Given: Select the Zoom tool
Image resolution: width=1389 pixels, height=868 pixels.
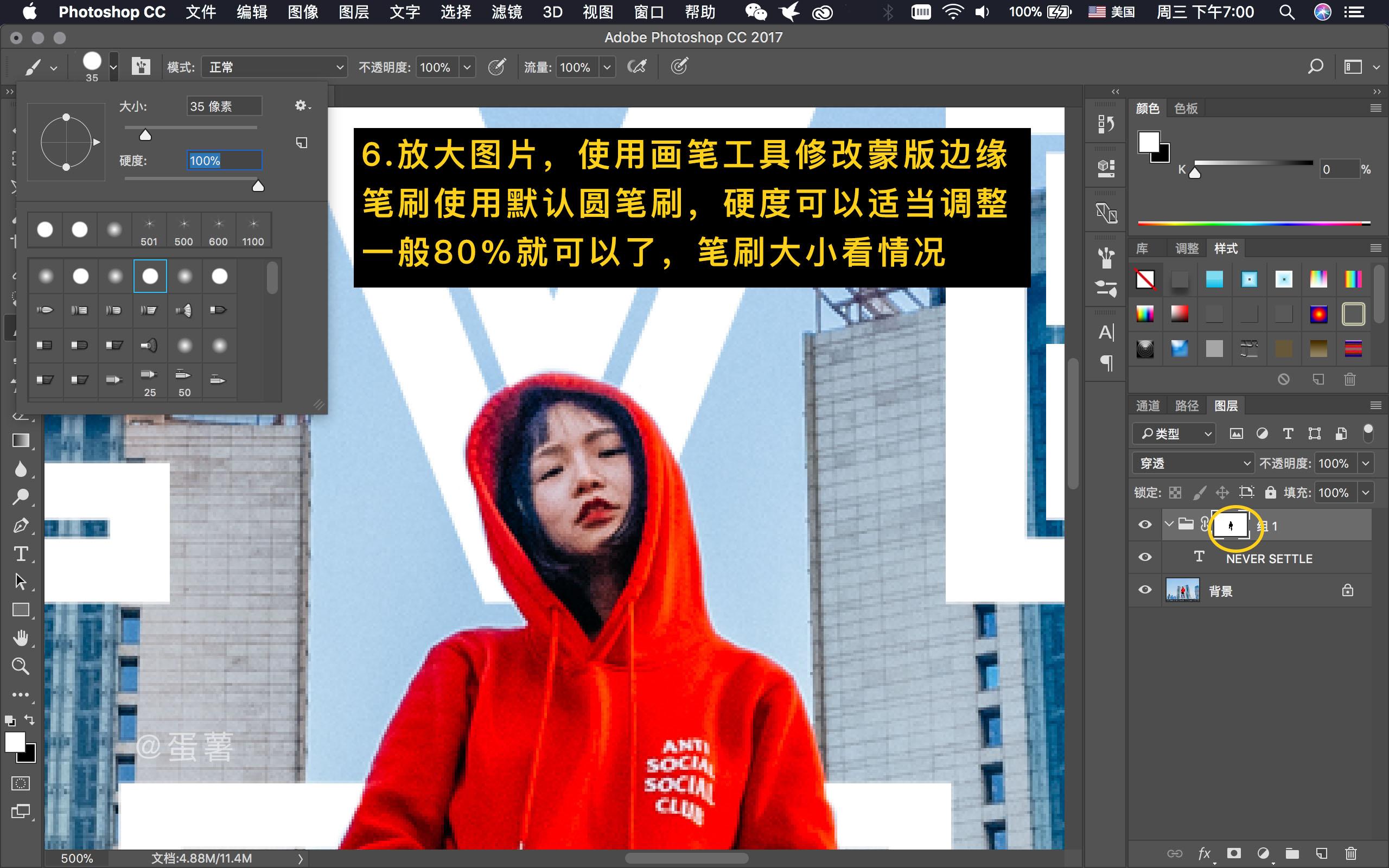Looking at the screenshot, I should coord(21,666).
